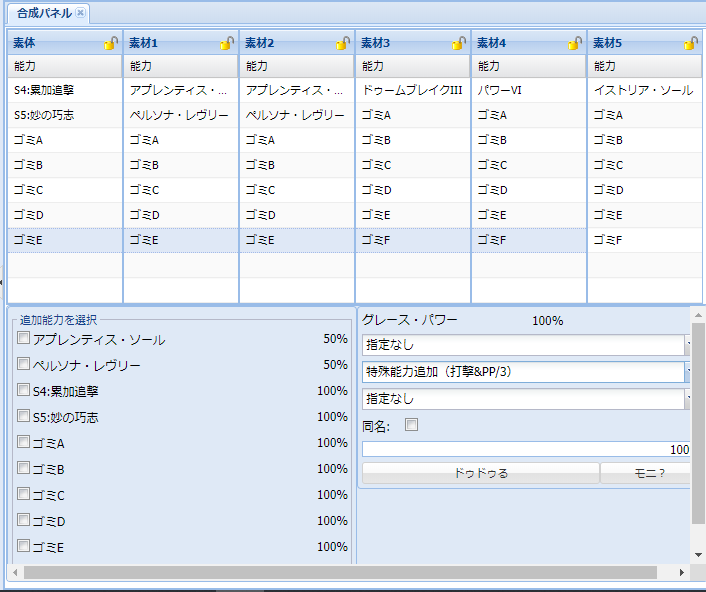The image size is (706, 592).
Task: Click the モニ? button
Action: point(646,473)
